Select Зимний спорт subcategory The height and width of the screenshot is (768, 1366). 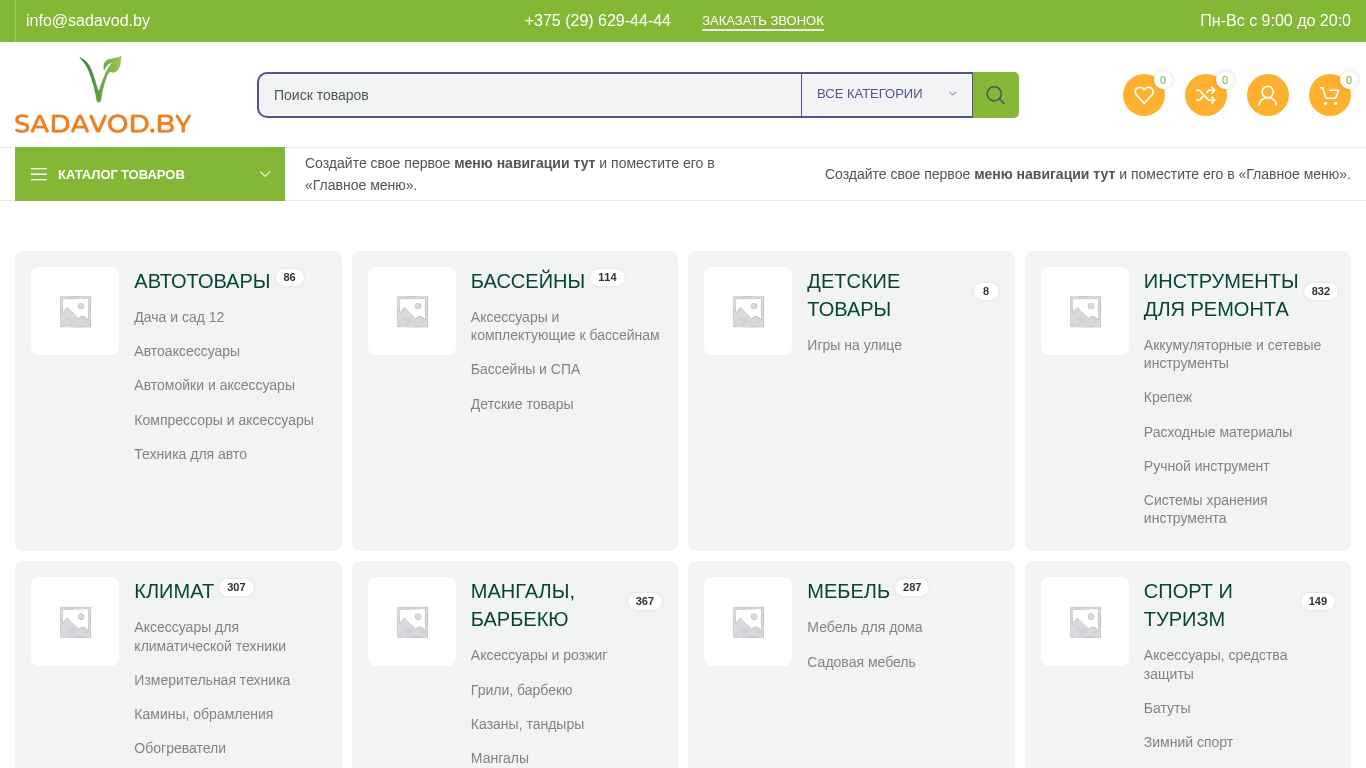[1188, 742]
